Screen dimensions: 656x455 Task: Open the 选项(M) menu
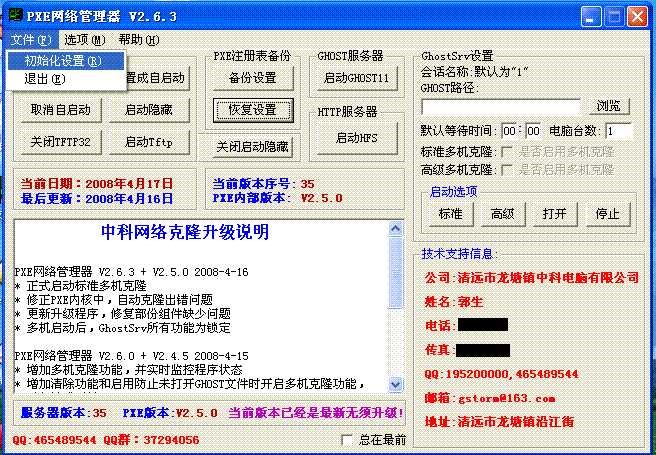coord(85,40)
